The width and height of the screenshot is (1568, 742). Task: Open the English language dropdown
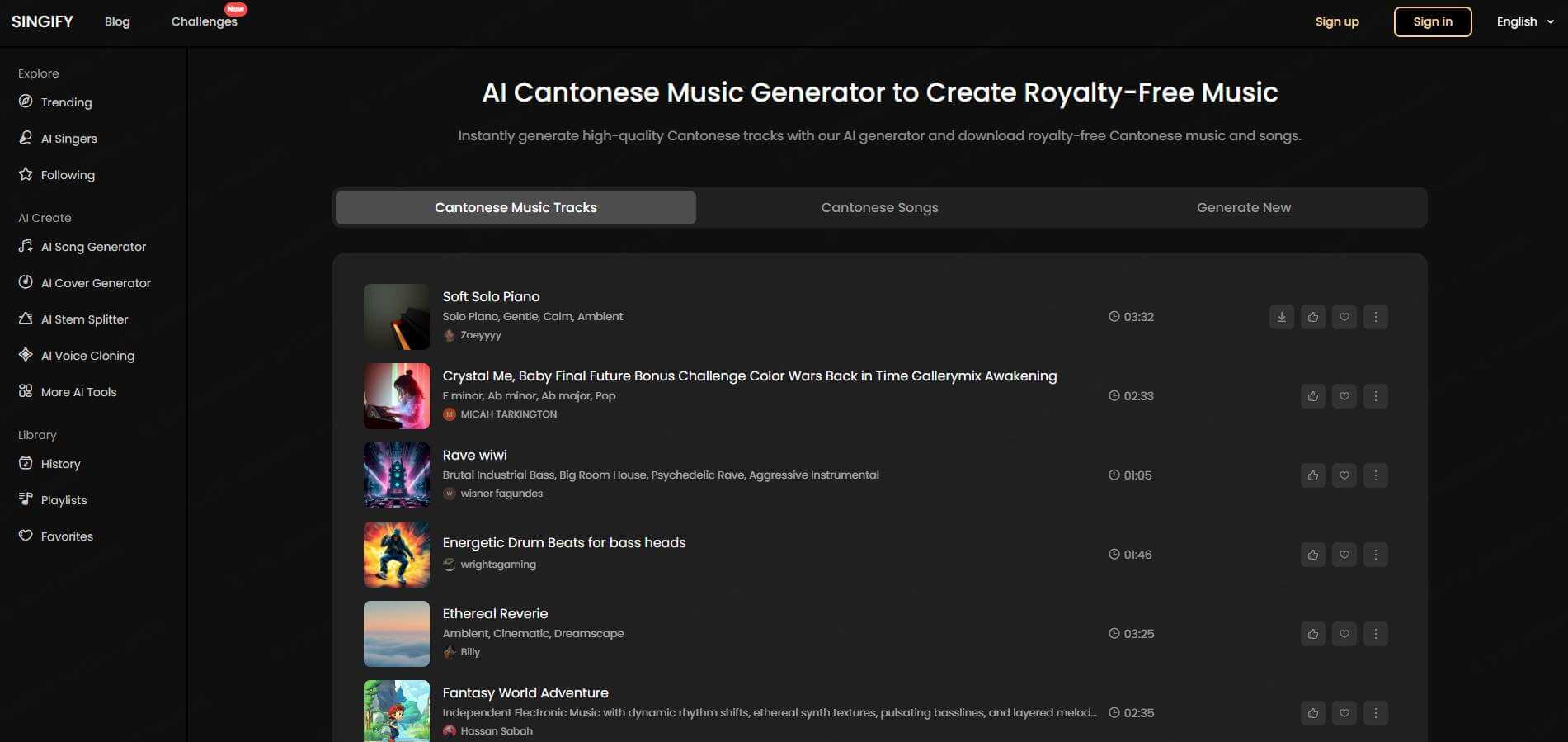coord(1525,21)
